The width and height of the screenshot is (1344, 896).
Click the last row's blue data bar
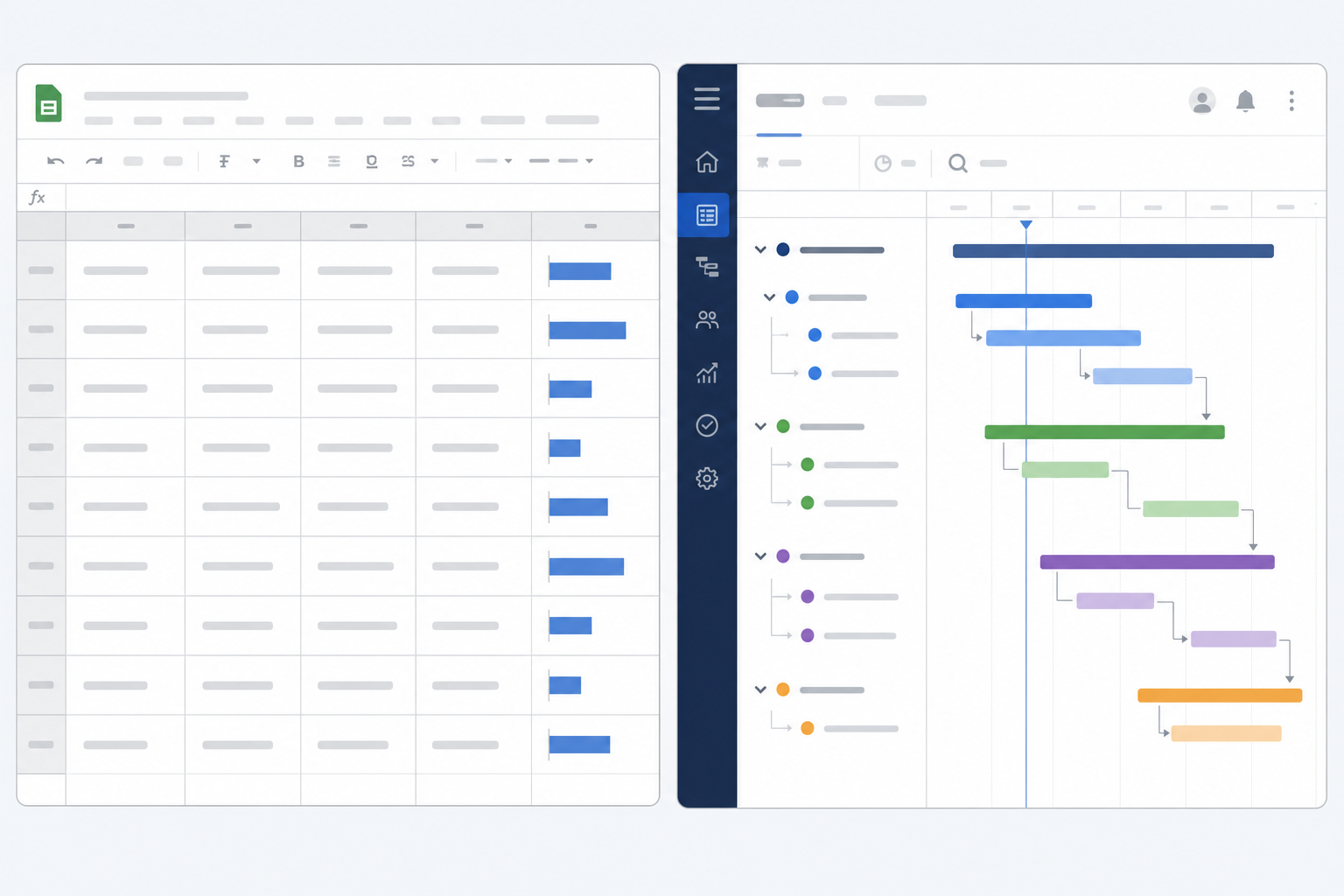(x=579, y=745)
